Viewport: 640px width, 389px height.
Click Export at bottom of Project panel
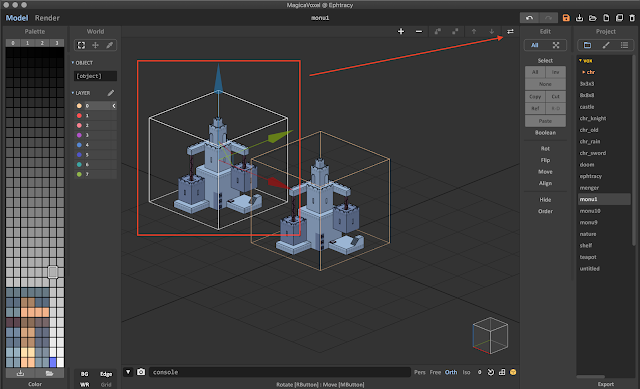click(x=606, y=384)
